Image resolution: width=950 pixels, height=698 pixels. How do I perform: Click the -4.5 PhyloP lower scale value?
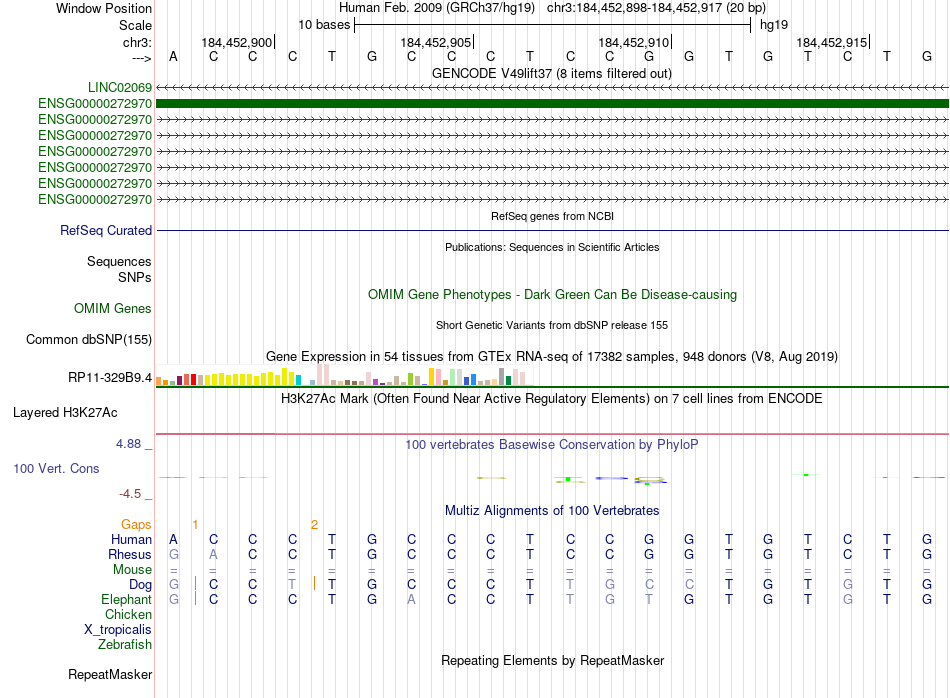pos(130,494)
